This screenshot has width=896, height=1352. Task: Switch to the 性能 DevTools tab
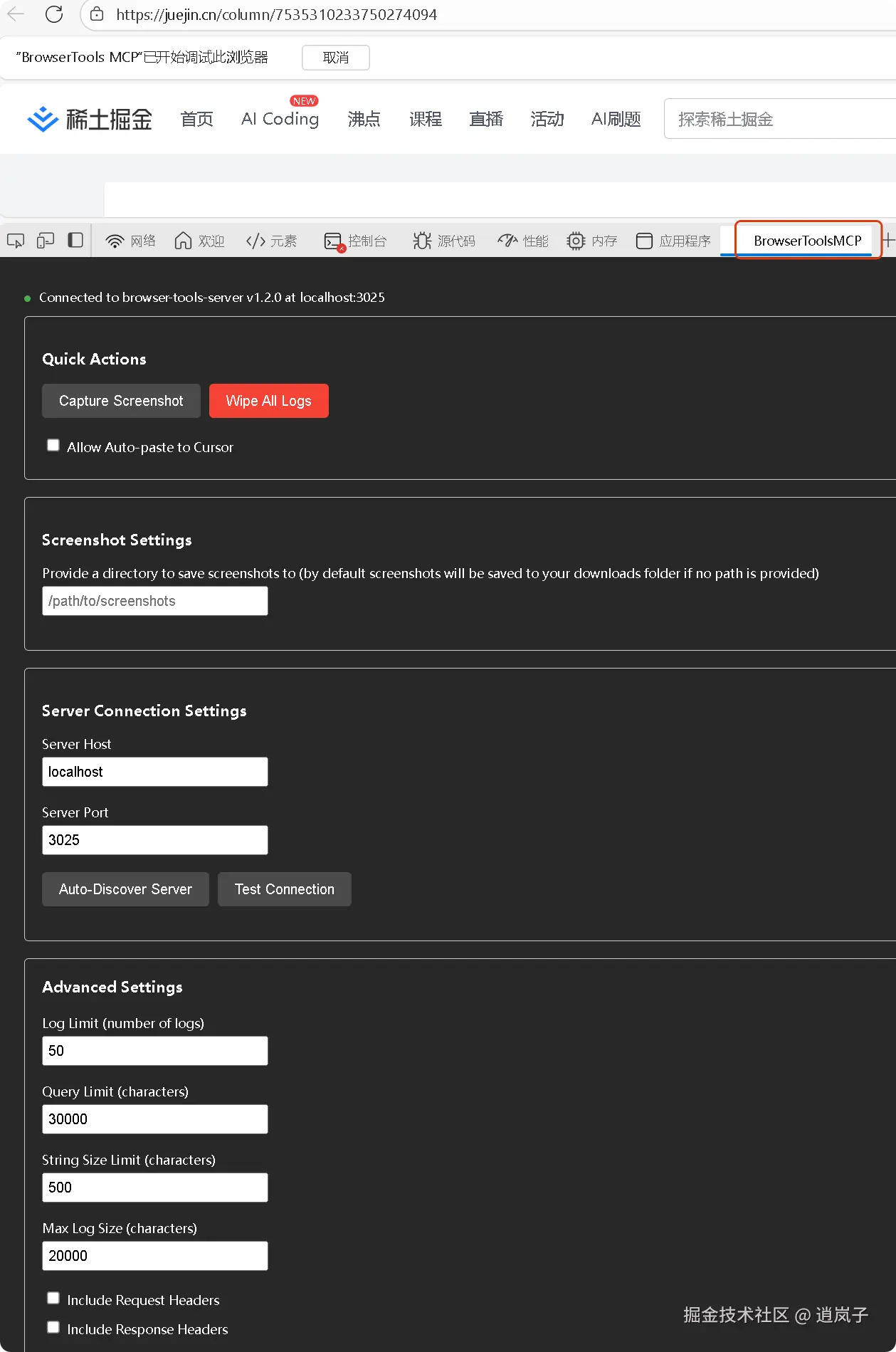523,241
